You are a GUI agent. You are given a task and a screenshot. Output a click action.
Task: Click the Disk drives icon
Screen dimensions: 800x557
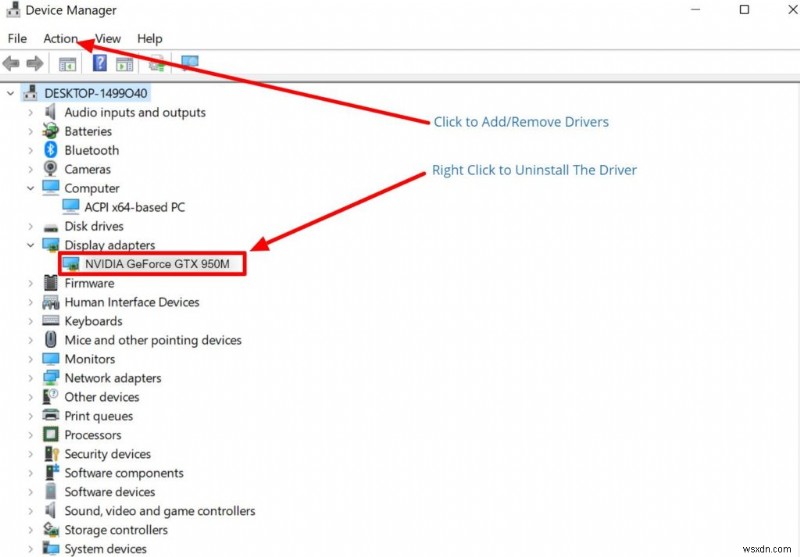[51, 227]
